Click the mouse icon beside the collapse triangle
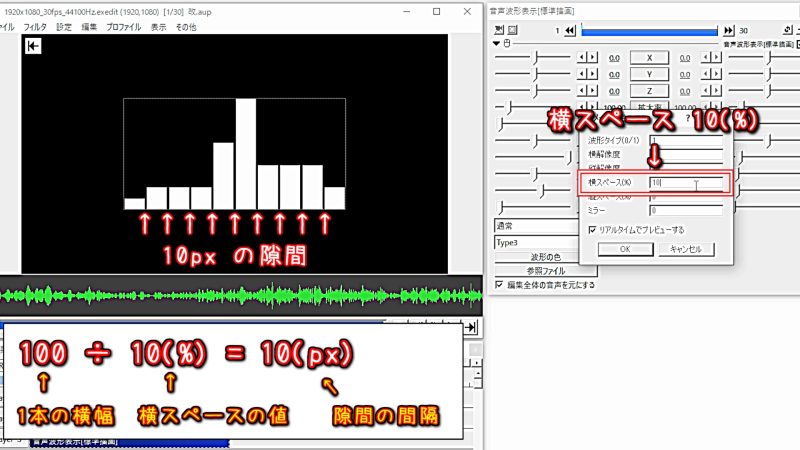 coord(507,44)
